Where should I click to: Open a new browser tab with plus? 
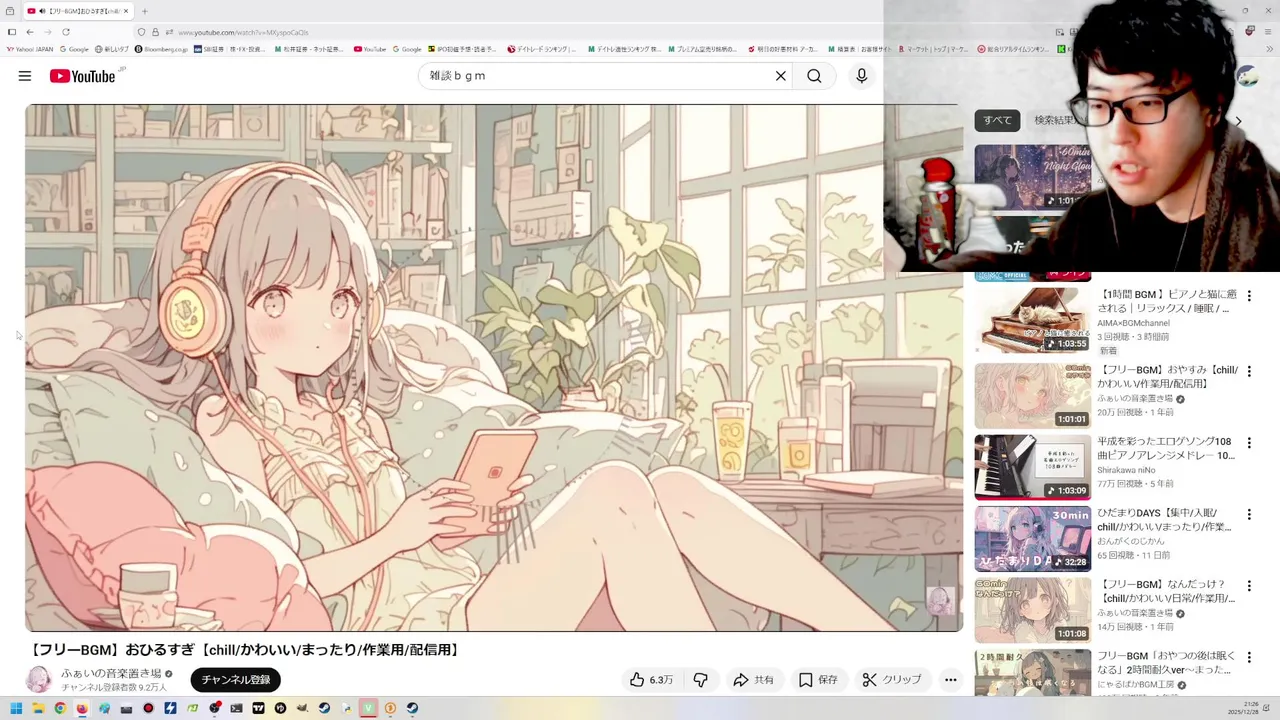[145, 11]
